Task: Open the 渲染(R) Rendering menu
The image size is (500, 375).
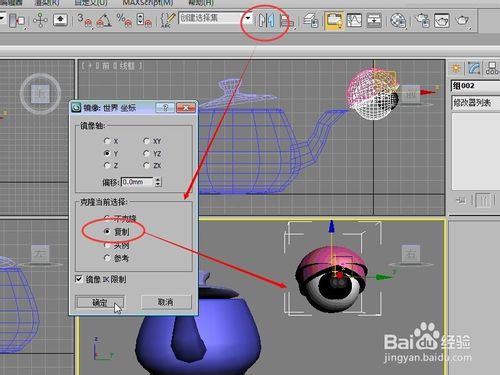Action: point(47,3)
